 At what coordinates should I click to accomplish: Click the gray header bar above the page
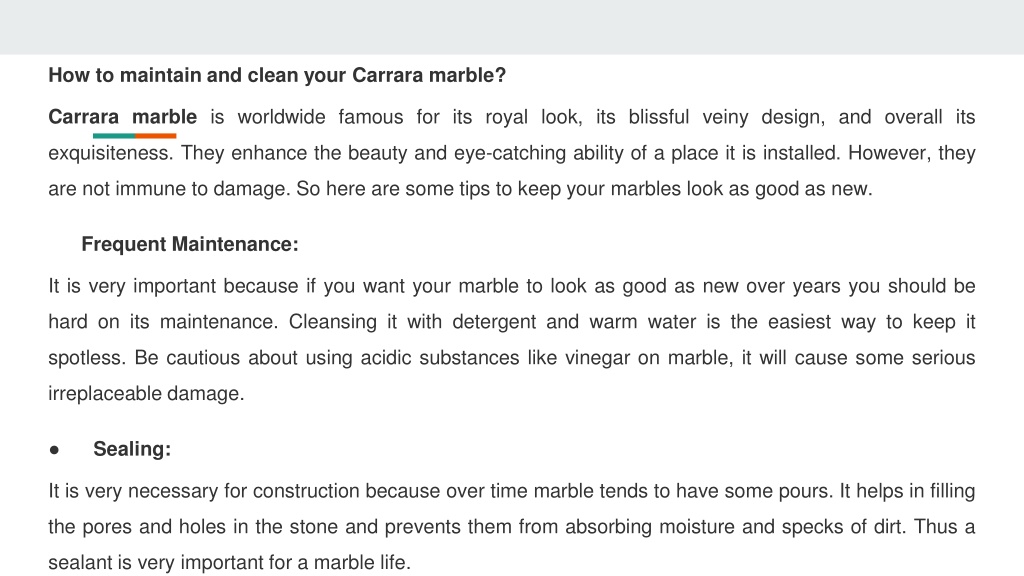(x=512, y=27)
